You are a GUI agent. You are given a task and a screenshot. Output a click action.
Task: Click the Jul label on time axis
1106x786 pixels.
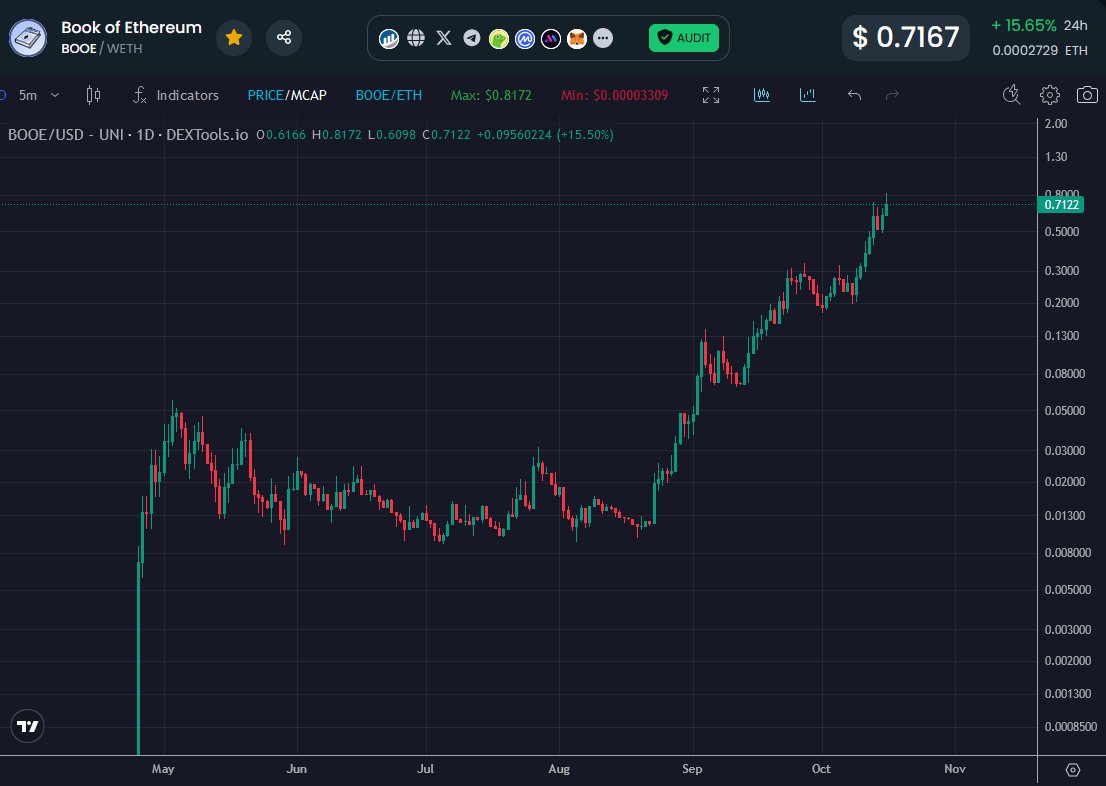(x=425, y=769)
